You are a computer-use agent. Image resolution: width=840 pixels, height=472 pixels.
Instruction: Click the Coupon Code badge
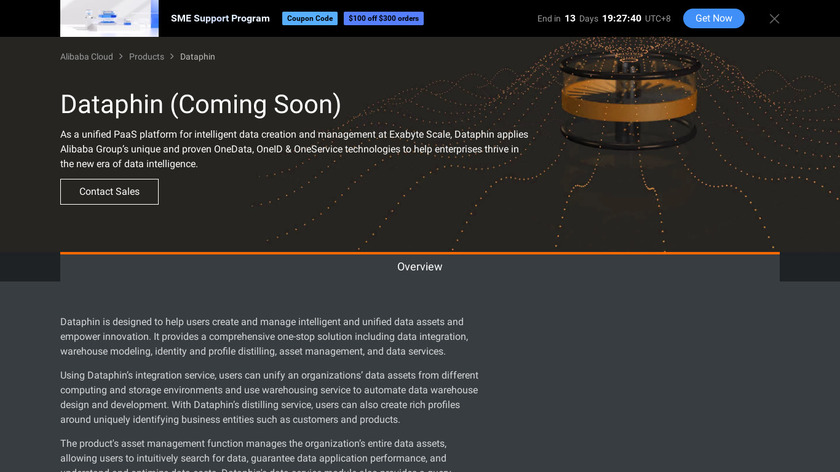(x=310, y=18)
